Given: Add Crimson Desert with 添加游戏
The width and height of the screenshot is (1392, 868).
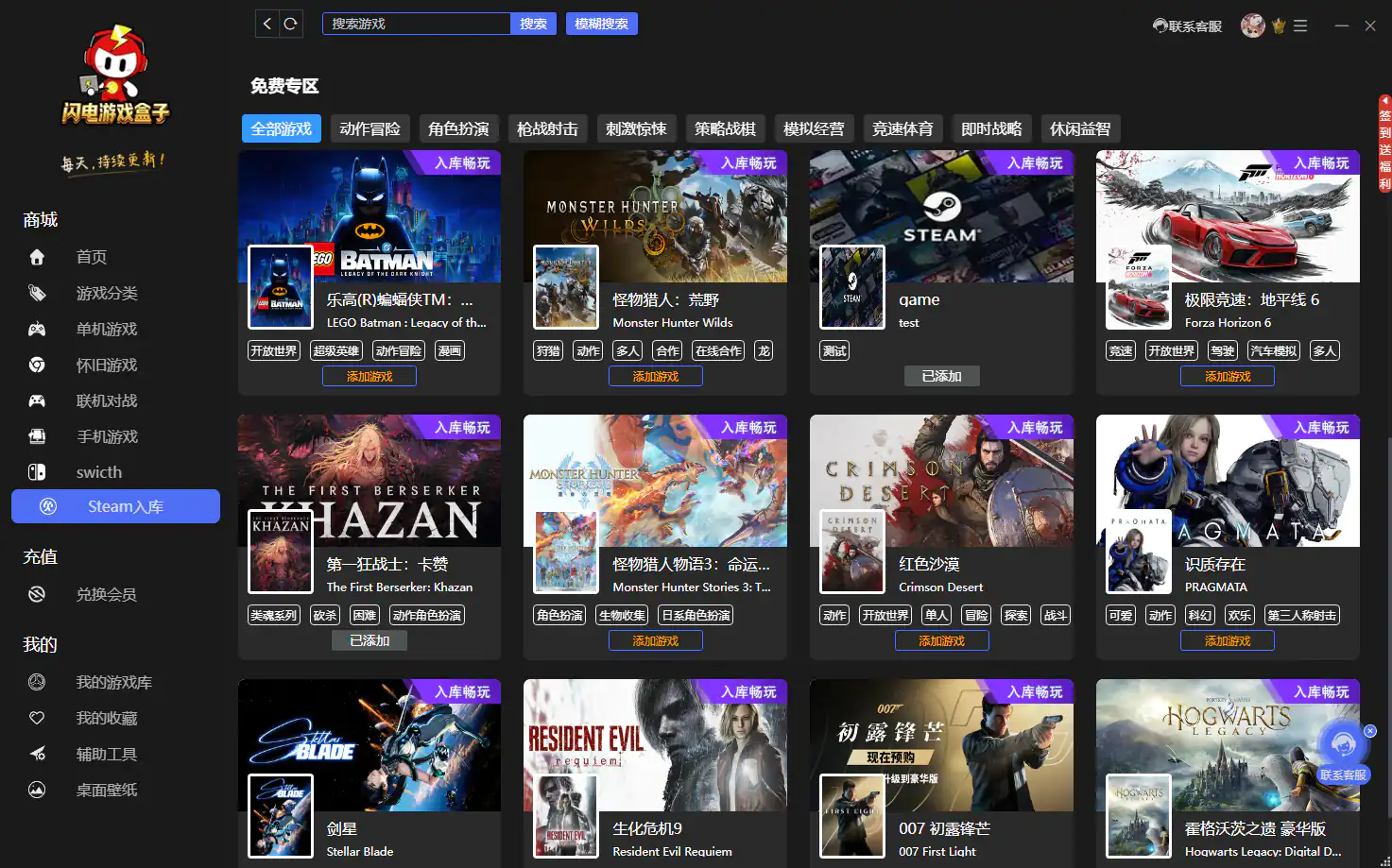Looking at the screenshot, I should click(942, 640).
